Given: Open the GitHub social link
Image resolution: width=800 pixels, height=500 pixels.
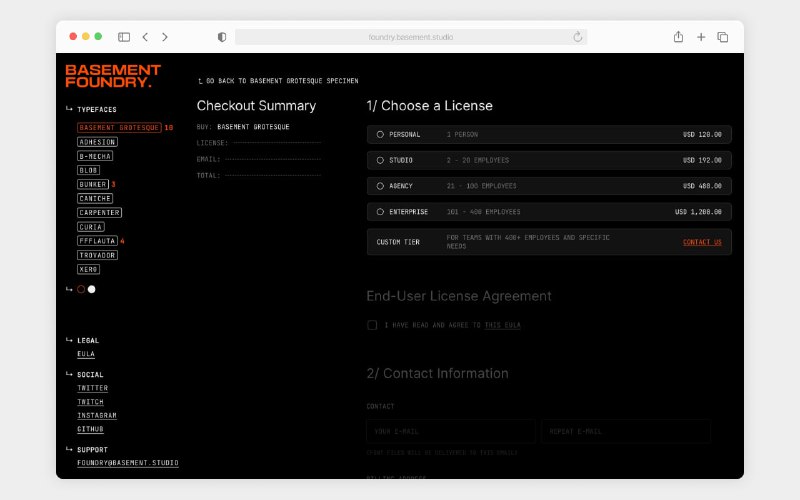Looking at the screenshot, I should (x=90, y=429).
